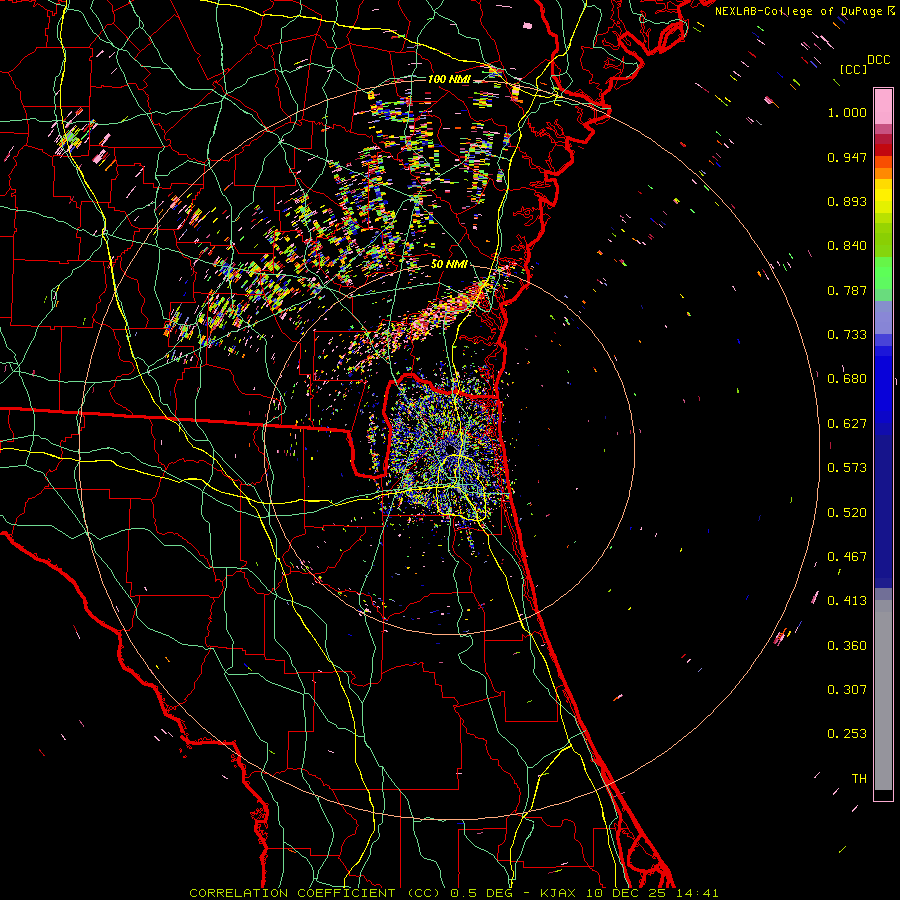Click the 0.253 scale value

point(847,734)
